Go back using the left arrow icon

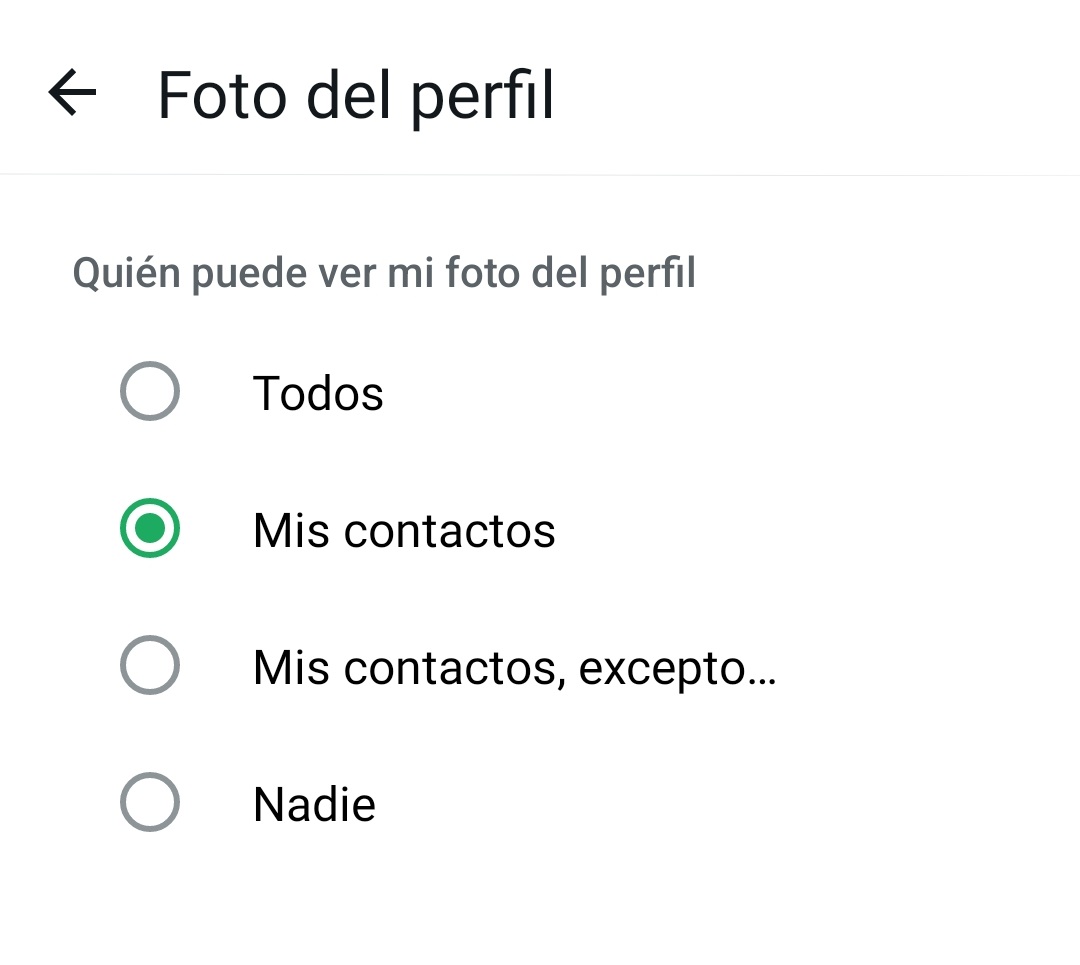point(72,92)
